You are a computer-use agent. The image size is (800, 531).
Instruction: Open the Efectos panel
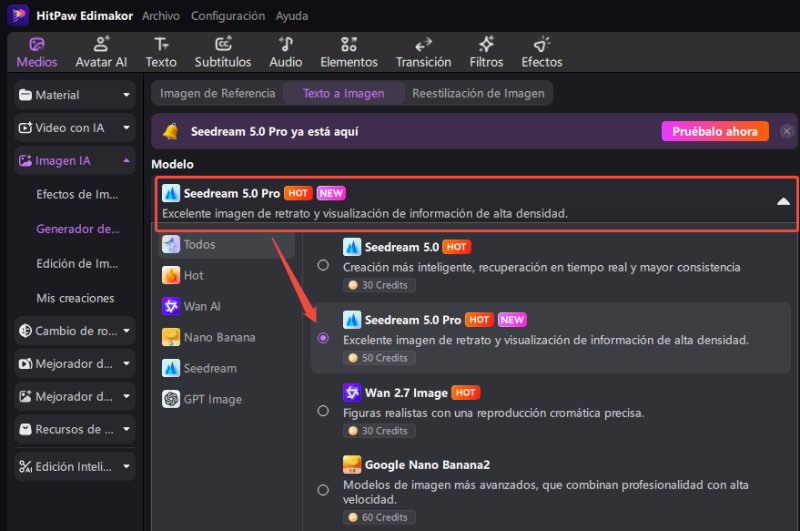coord(542,53)
